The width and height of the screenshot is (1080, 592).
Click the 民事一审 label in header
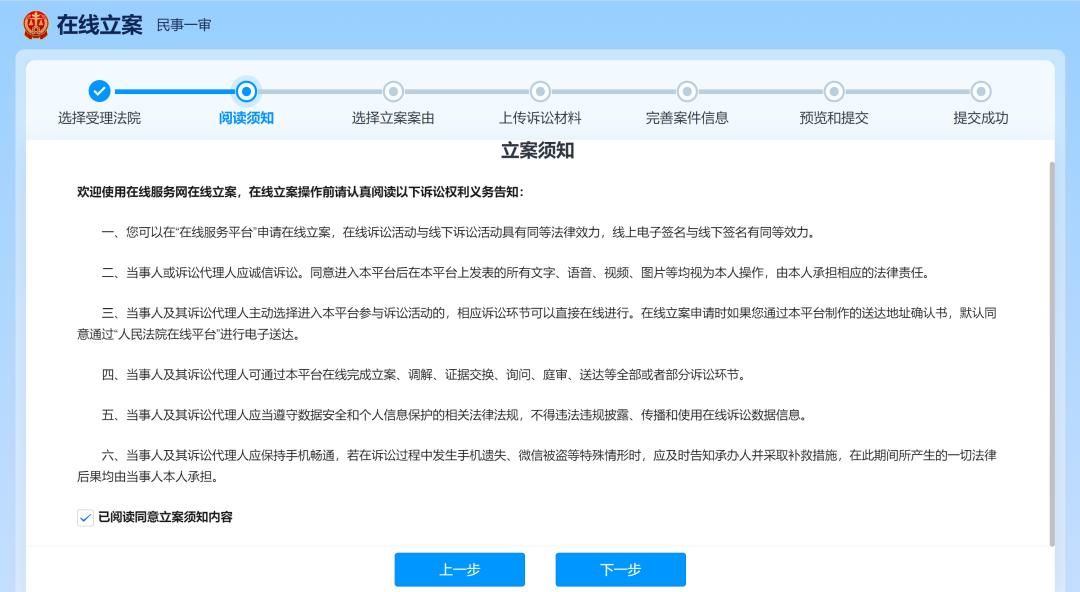[x=184, y=25]
